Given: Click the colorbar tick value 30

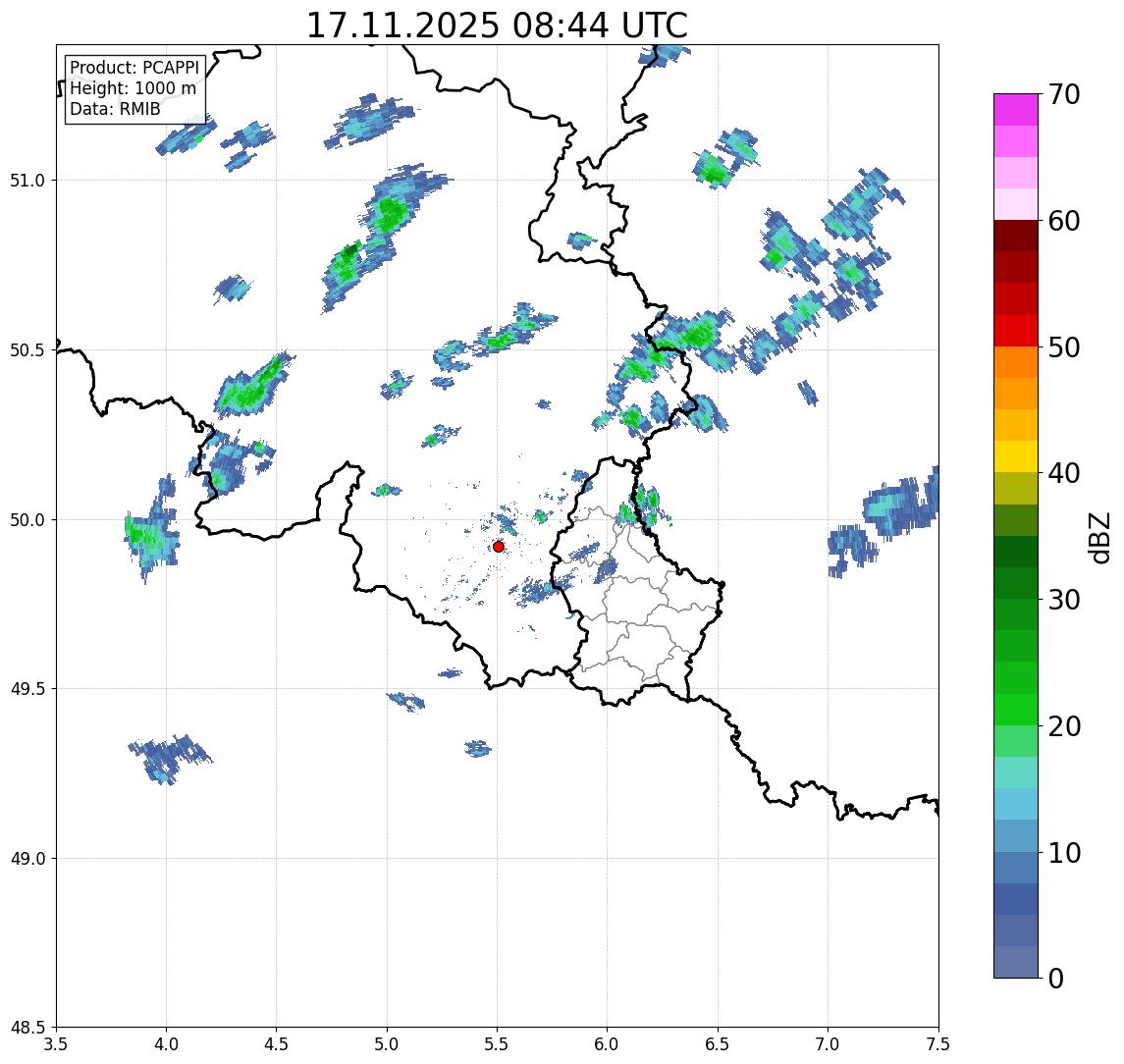Looking at the screenshot, I should pos(1064,600).
